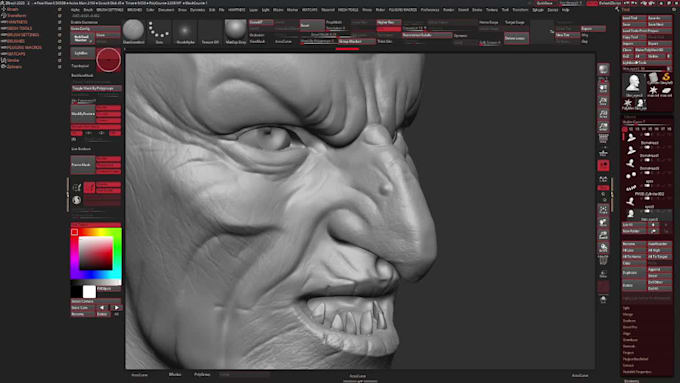
Task: Click Toggle Mask By Polygroups button
Action: 96,88
